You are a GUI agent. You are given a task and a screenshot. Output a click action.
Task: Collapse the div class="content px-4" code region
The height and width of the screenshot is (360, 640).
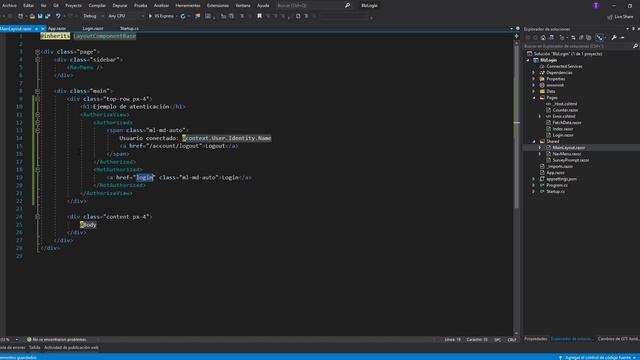tap(37, 217)
